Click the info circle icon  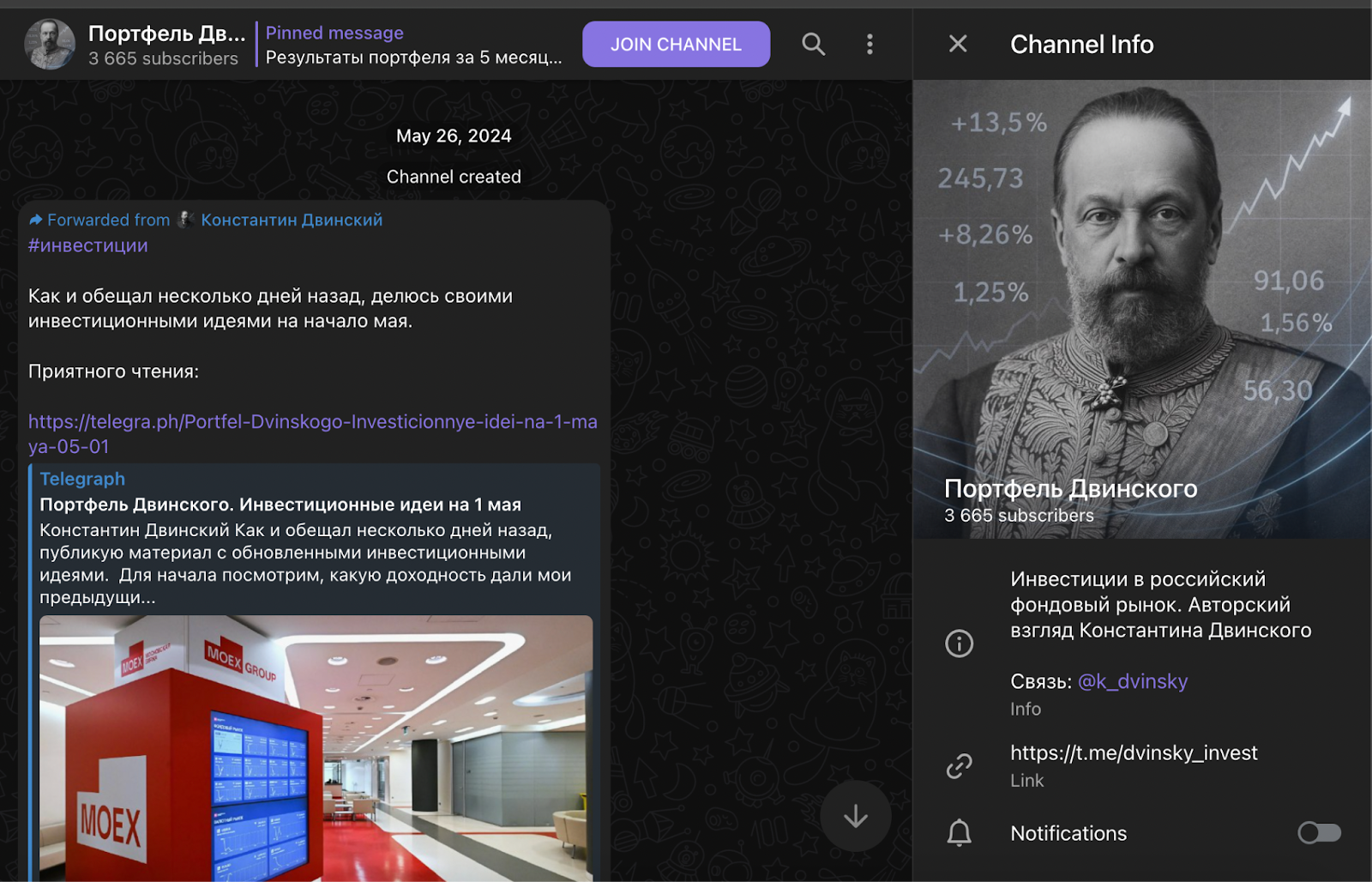pos(959,643)
